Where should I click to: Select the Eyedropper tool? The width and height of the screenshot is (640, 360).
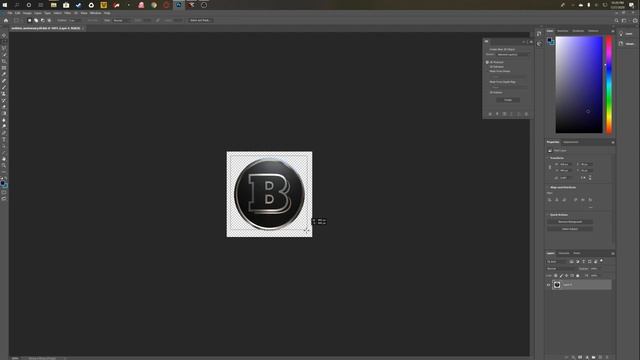point(4,74)
